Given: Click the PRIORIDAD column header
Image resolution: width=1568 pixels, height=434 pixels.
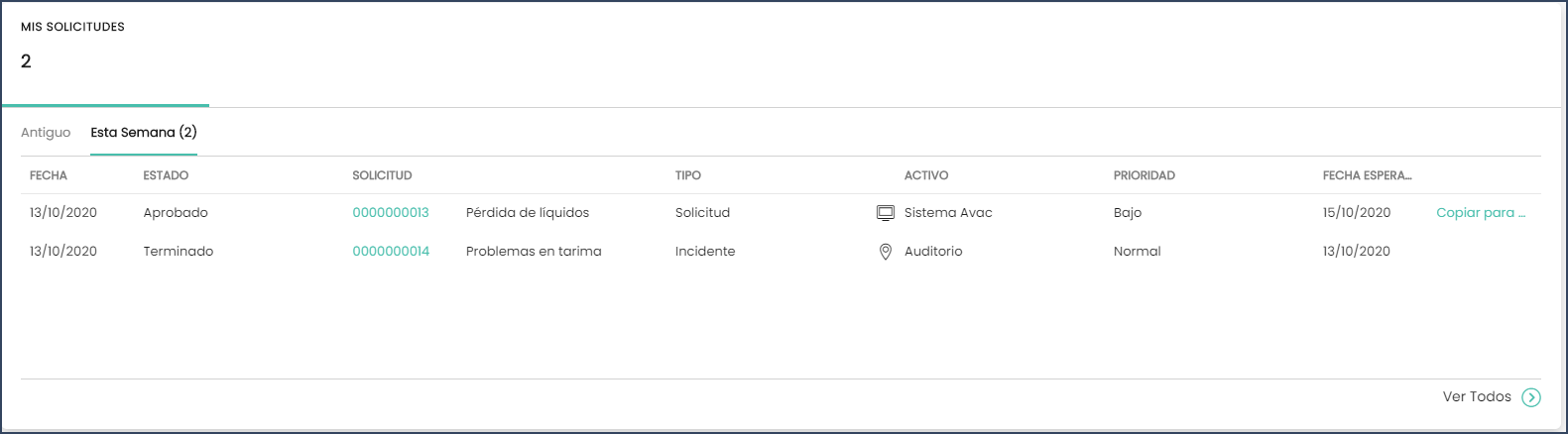Looking at the screenshot, I should coord(1145,175).
